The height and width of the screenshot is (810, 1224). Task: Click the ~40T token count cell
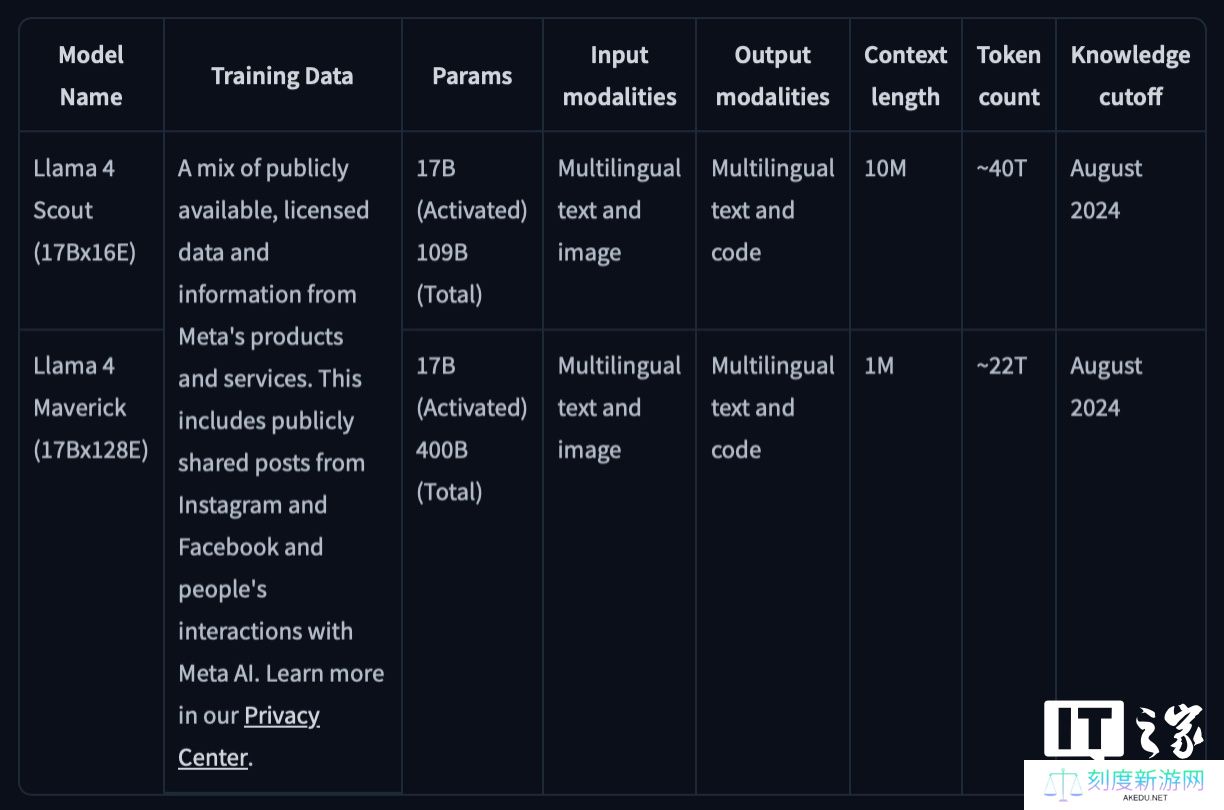pos(1001,169)
